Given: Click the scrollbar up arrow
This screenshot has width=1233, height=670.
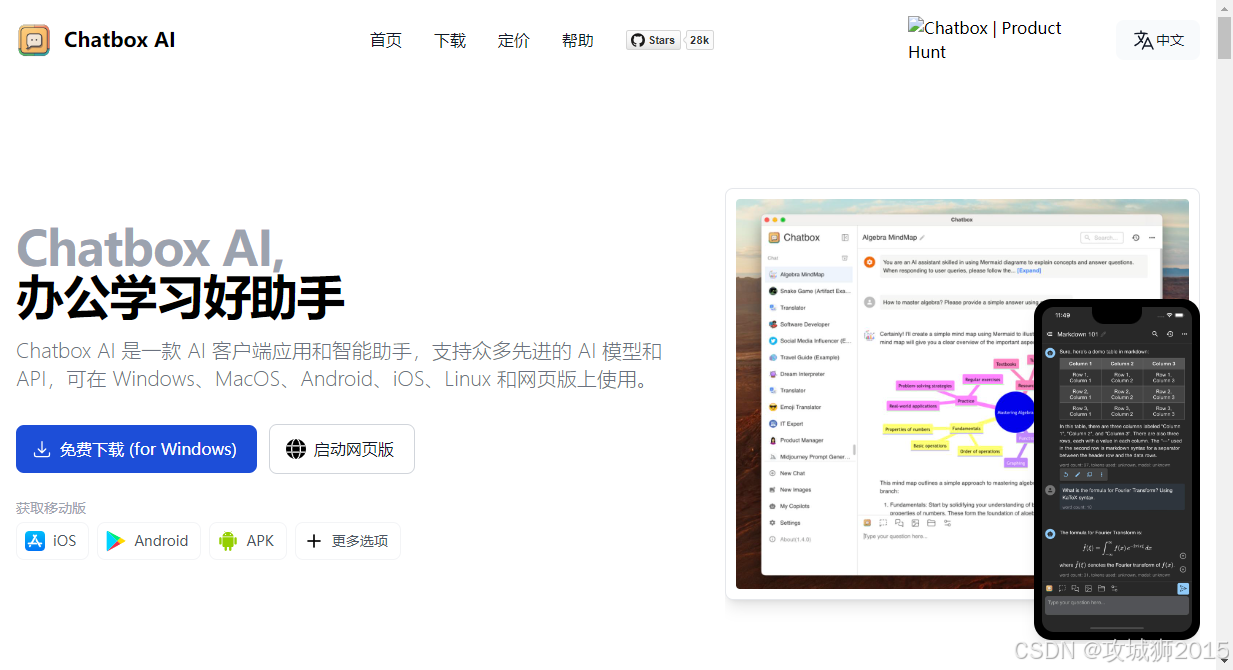Looking at the screenshot, I should coord(1224,7).
